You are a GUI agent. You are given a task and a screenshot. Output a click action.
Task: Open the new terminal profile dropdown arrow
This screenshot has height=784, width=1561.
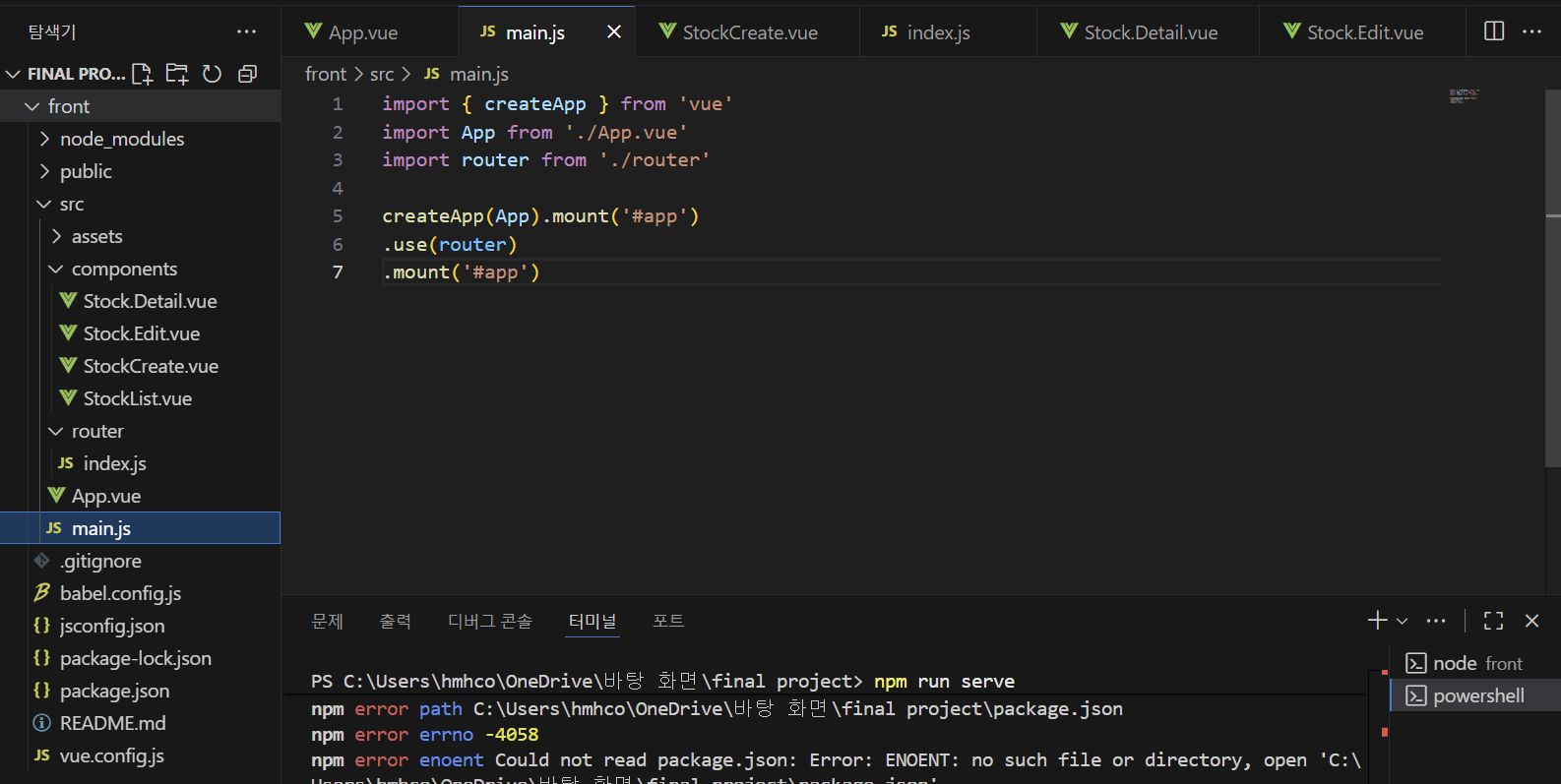click(1403, 621)
